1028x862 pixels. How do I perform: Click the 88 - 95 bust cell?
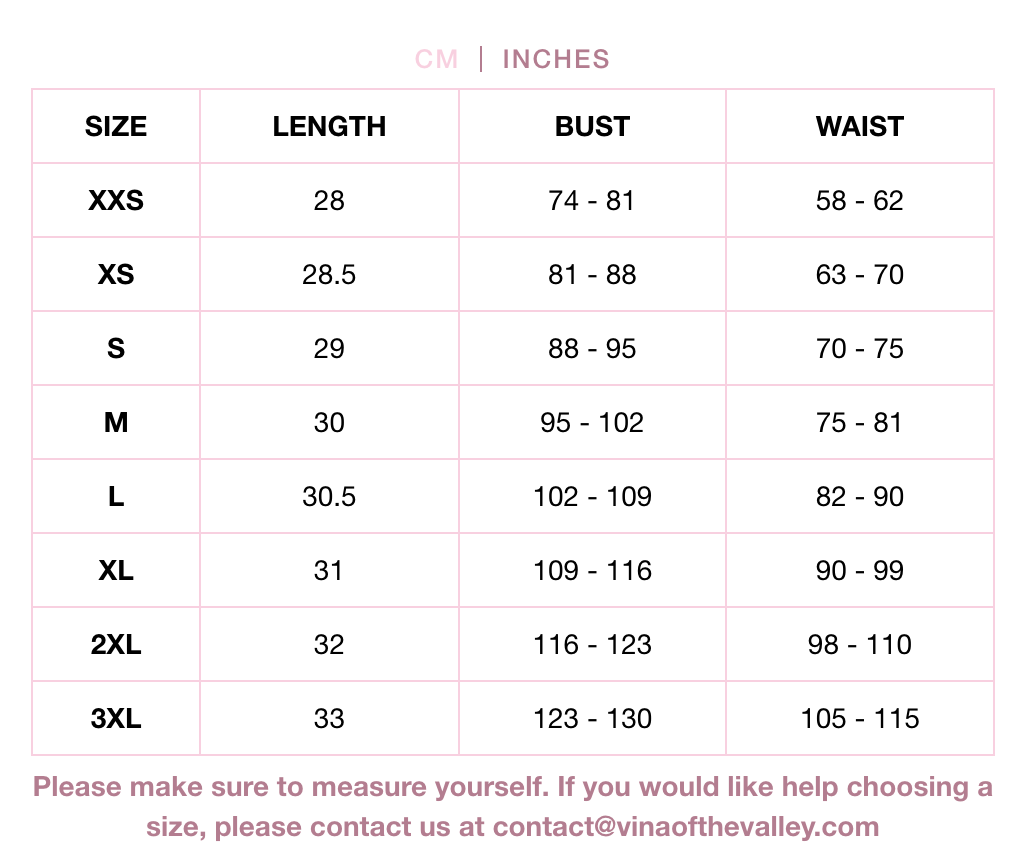tap(592, 349)
